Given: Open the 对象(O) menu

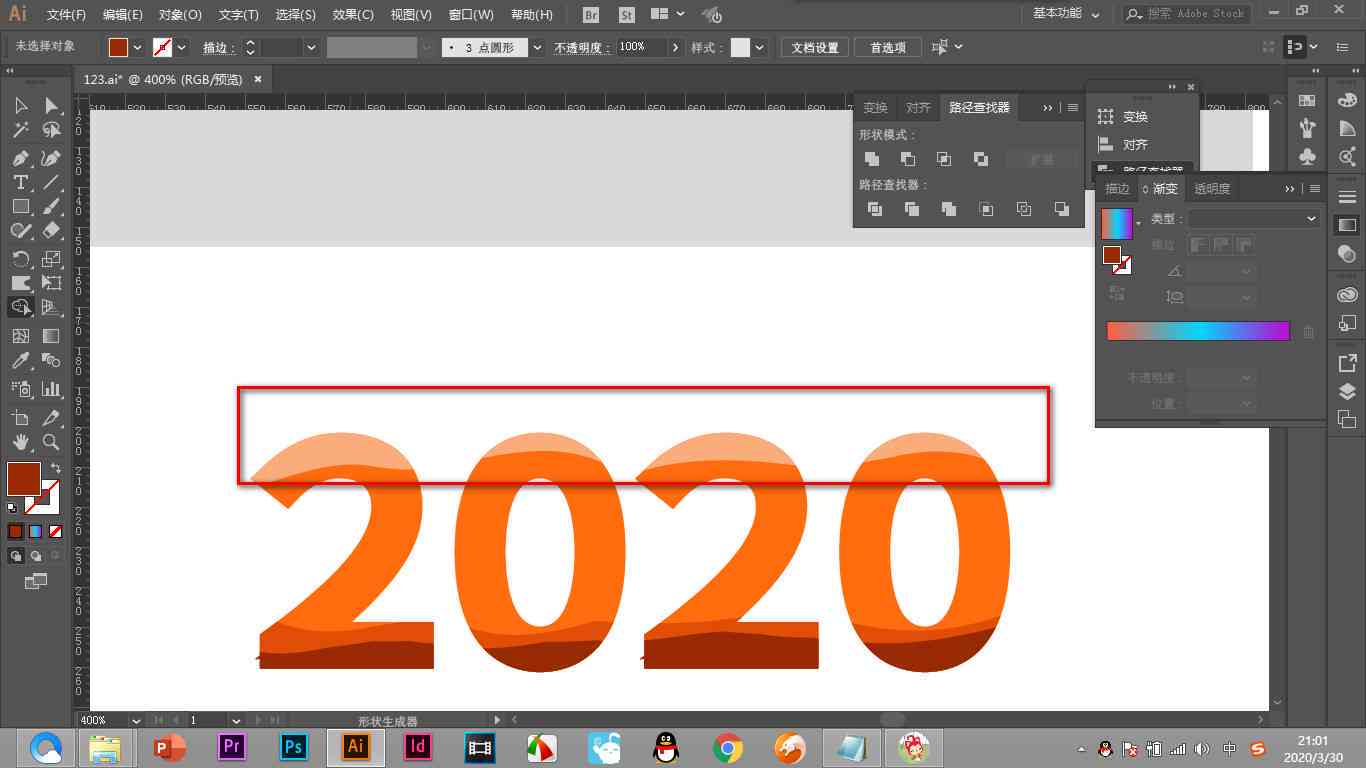Looking at the screenshot, I should 180,15.
